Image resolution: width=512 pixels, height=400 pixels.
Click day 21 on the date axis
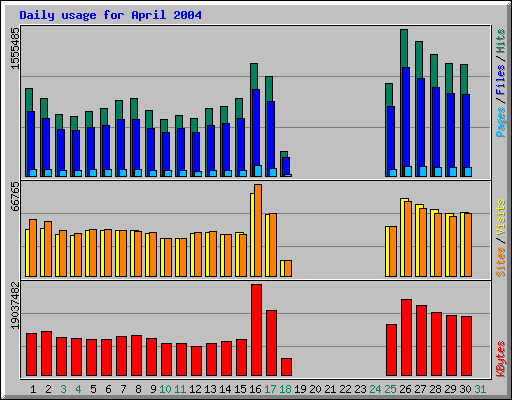coord(330,389)
